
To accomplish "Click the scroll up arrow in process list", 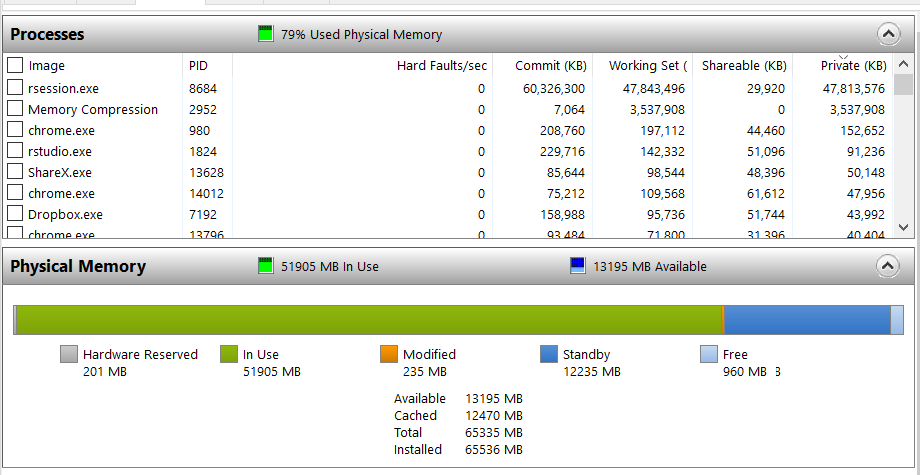I will 904,65.
